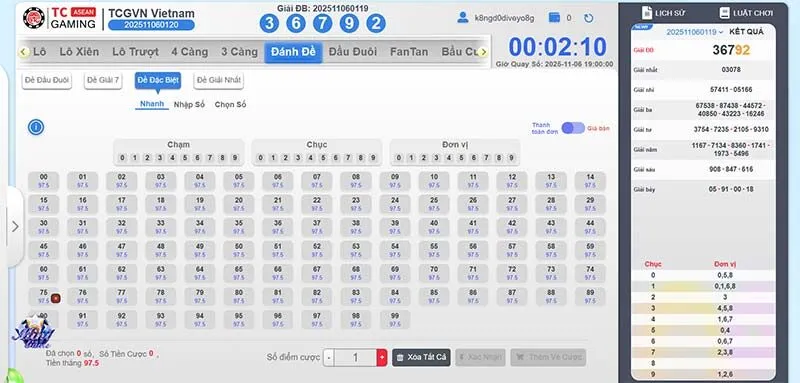The width and height of the screenshot is (800, 383).
Task: Click Đơn vị values 0,1,6,8 row
Action: 704,286
